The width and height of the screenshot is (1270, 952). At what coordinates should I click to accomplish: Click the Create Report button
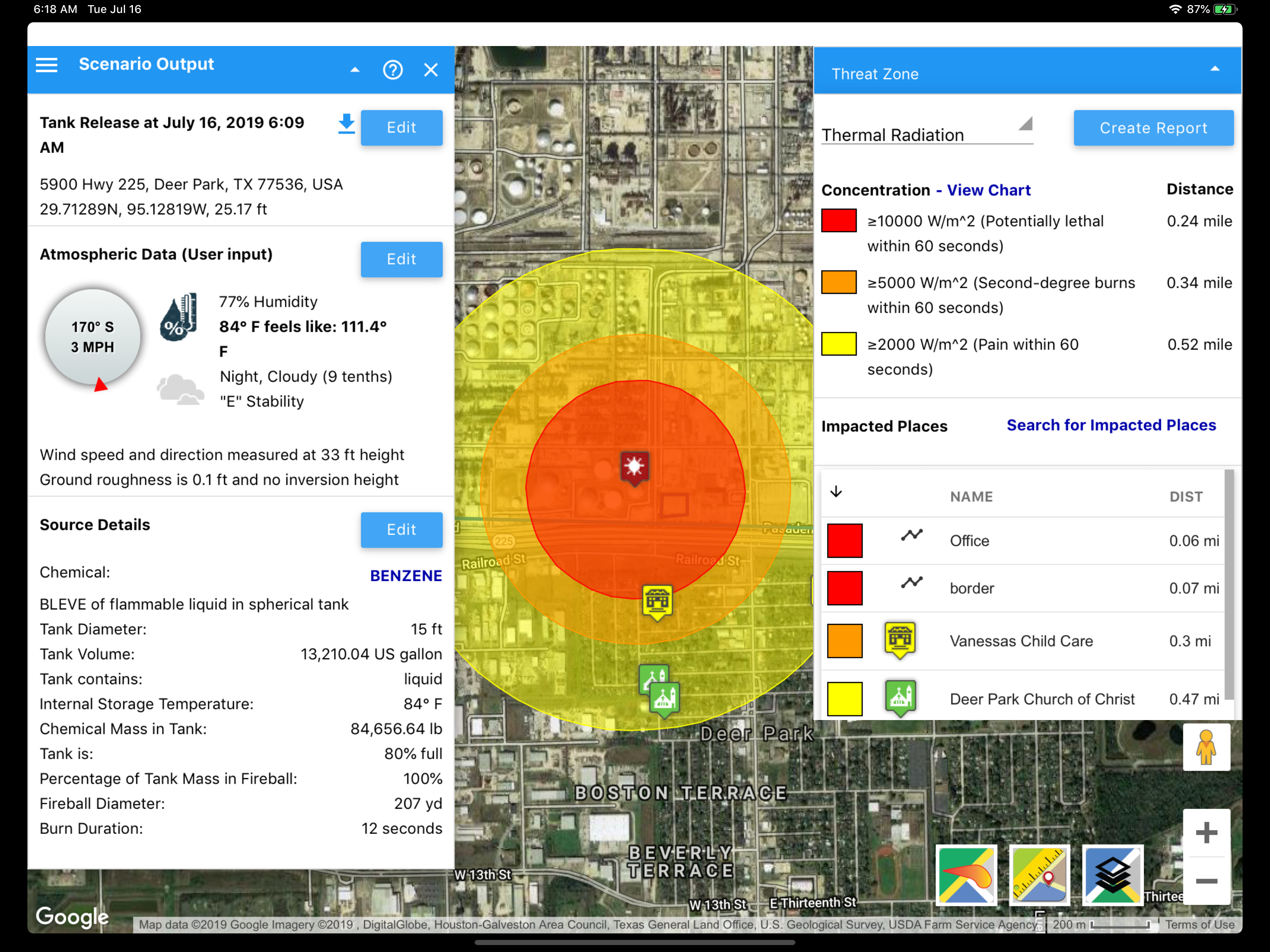[1153, 127]
